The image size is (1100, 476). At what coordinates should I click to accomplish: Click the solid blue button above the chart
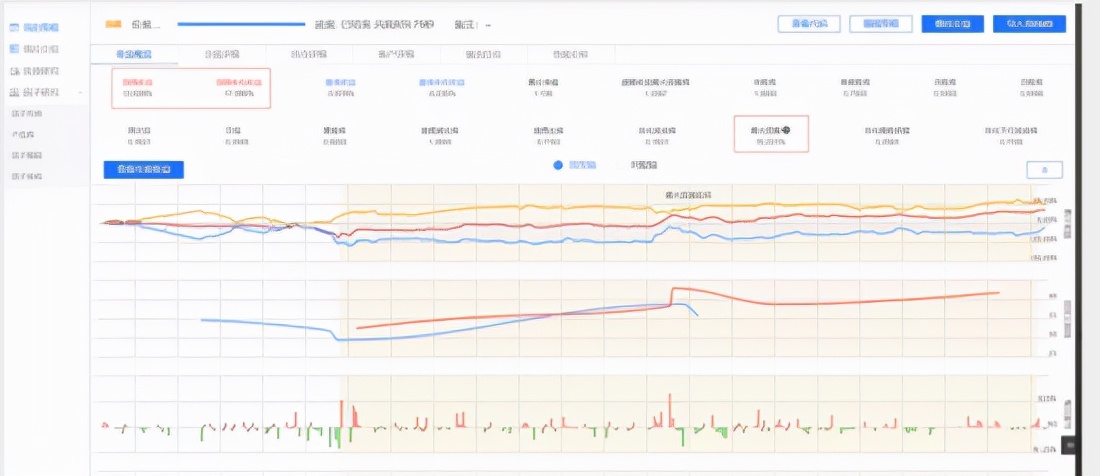tap(144, 169)
